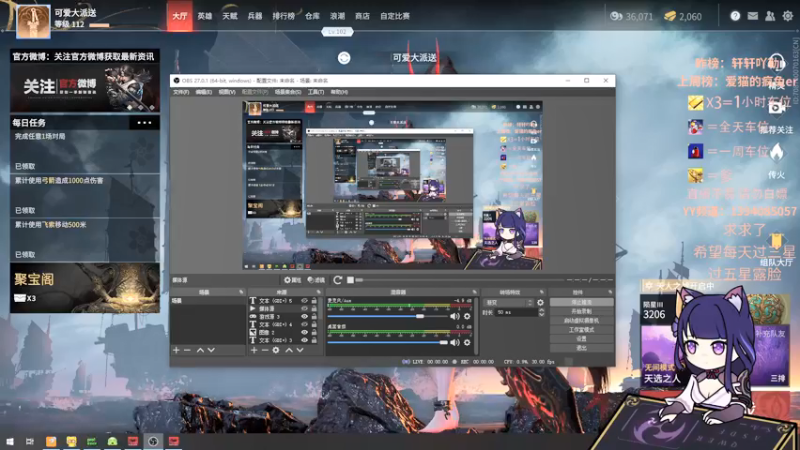The width and height of the screenshot is (800, 450).
Task: Move scene down in Scenes panel
Action: (211, 351)
